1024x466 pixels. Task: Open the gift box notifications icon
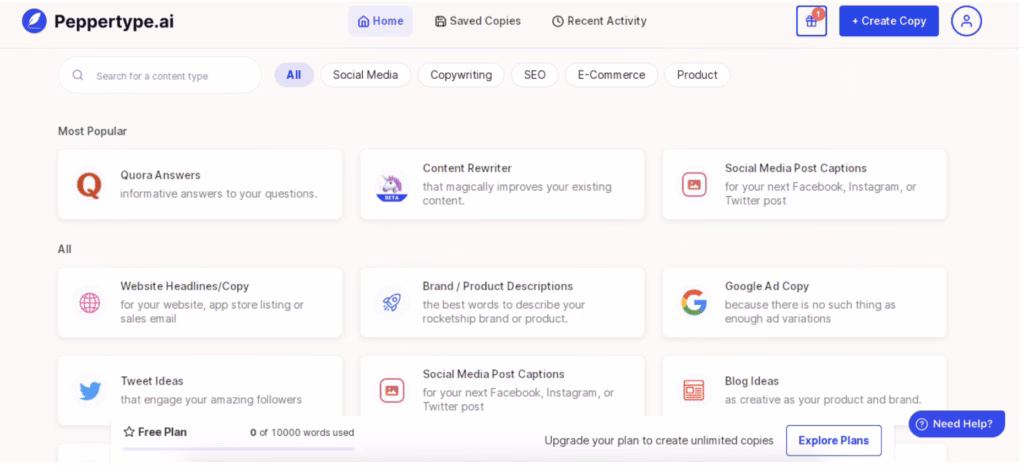pos(811,21)
